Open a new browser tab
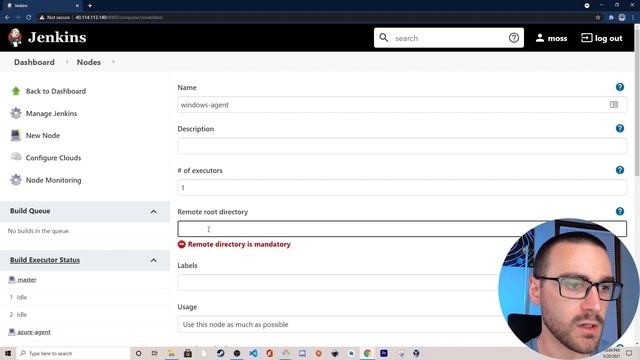The width and height of the screenshot is (640, 360). click(90, 6)
